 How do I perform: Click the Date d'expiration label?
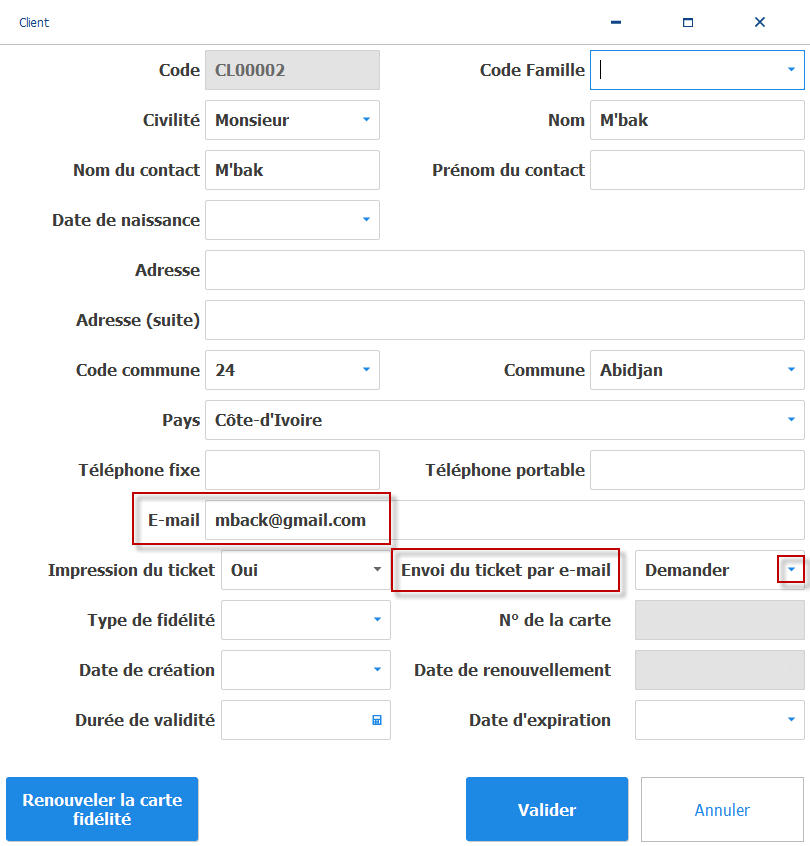point(540,720)
